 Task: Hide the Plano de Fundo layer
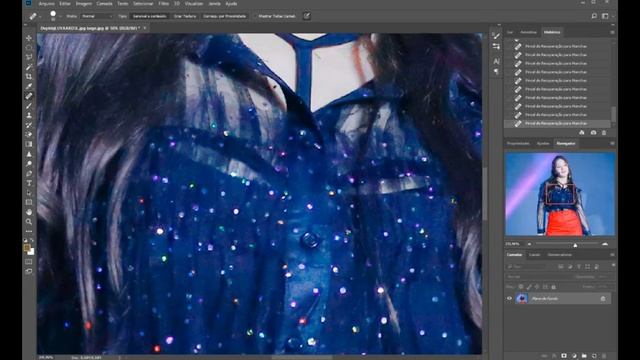[x=509, y=298]
